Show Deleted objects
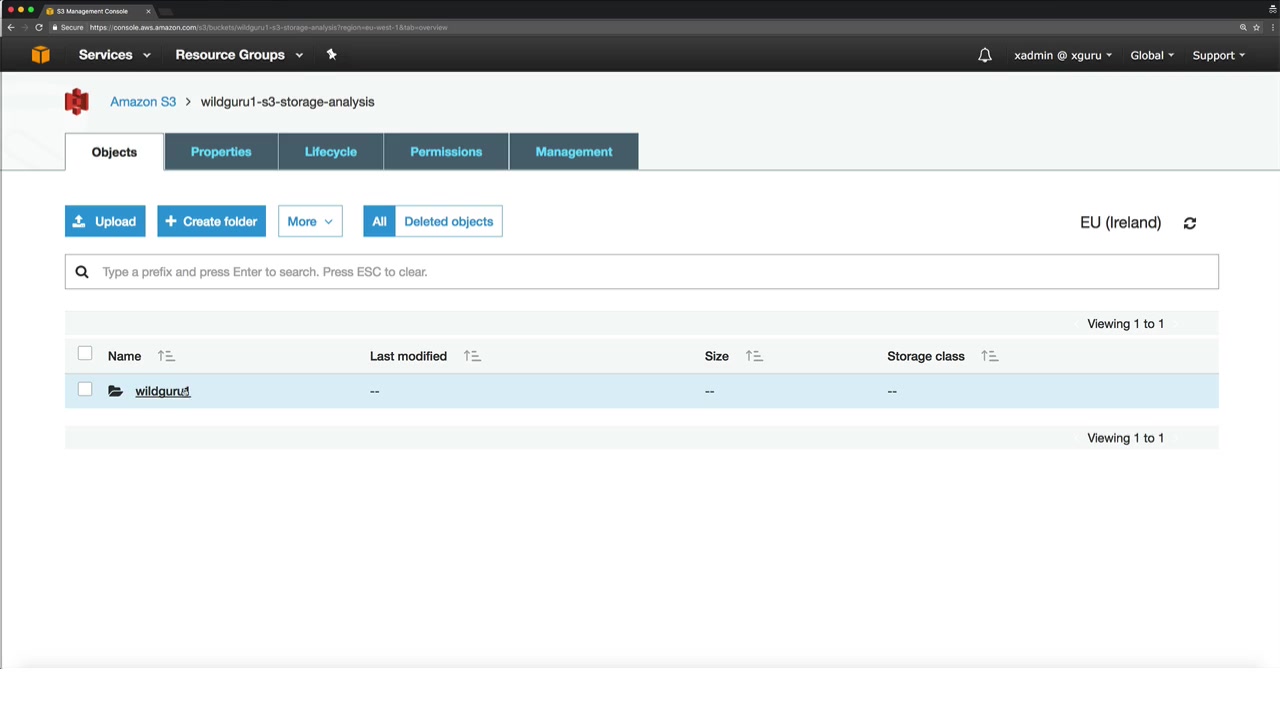 coord(449,221)
